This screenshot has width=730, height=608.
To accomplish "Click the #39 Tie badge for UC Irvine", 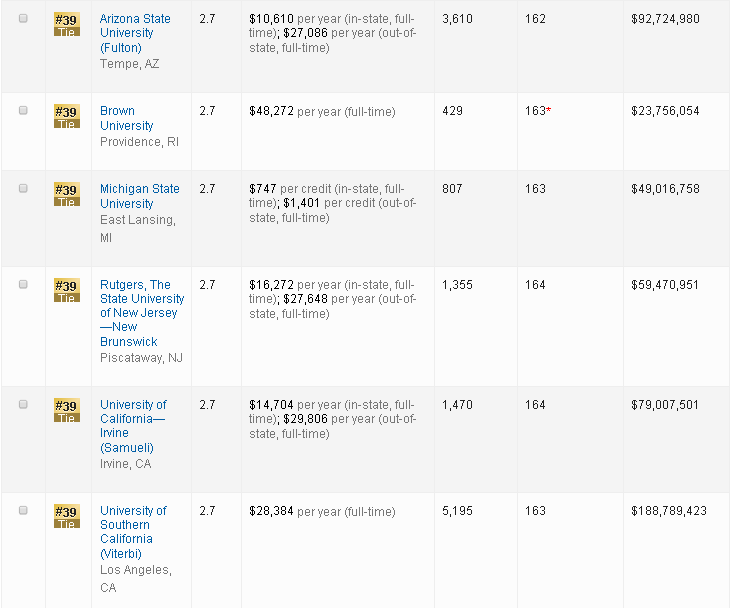I will click(x=66, y=411).
